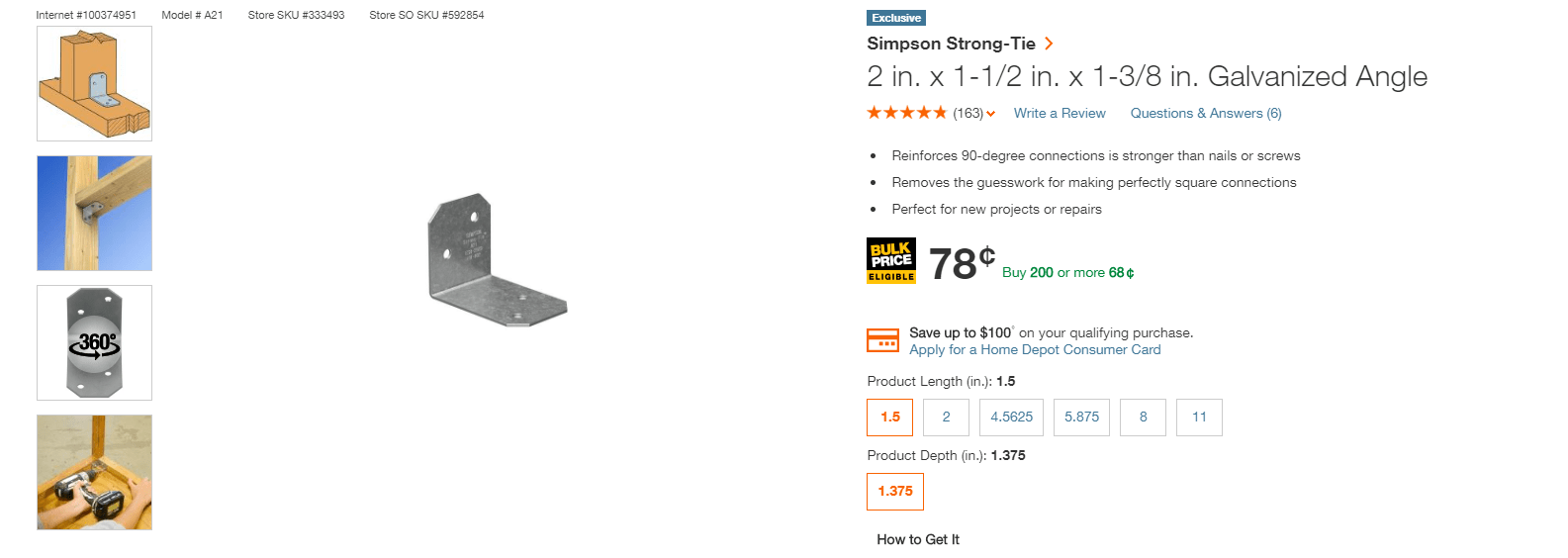1568x558 pixels.
Task: View the wood post illustration thumbnail
Action: [94, 84]
